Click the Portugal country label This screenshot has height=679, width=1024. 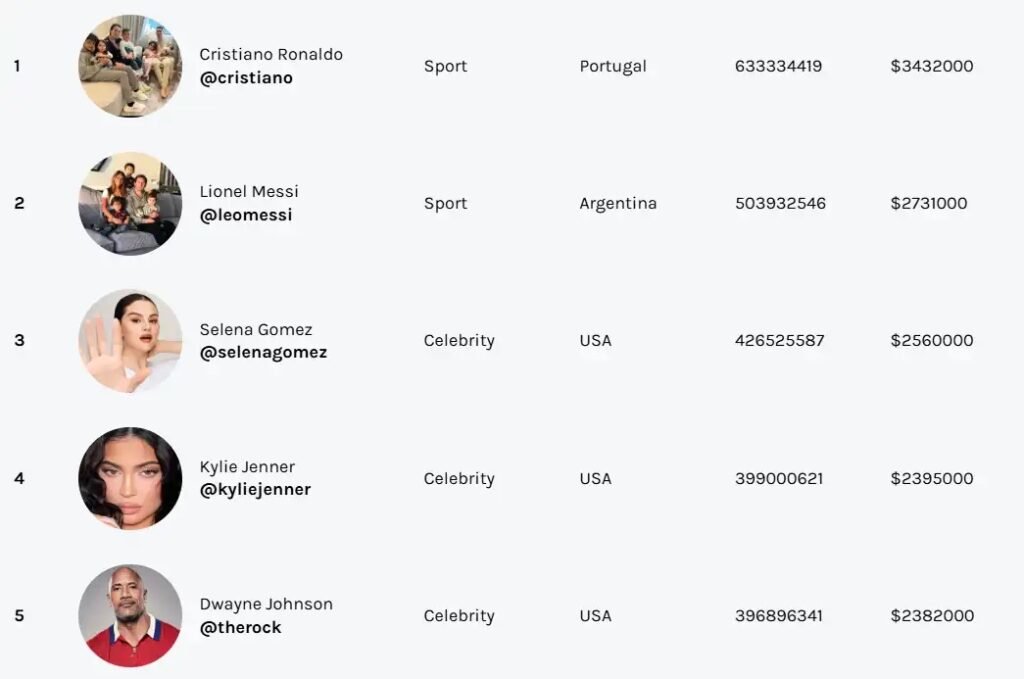click(x=613, y=66)
